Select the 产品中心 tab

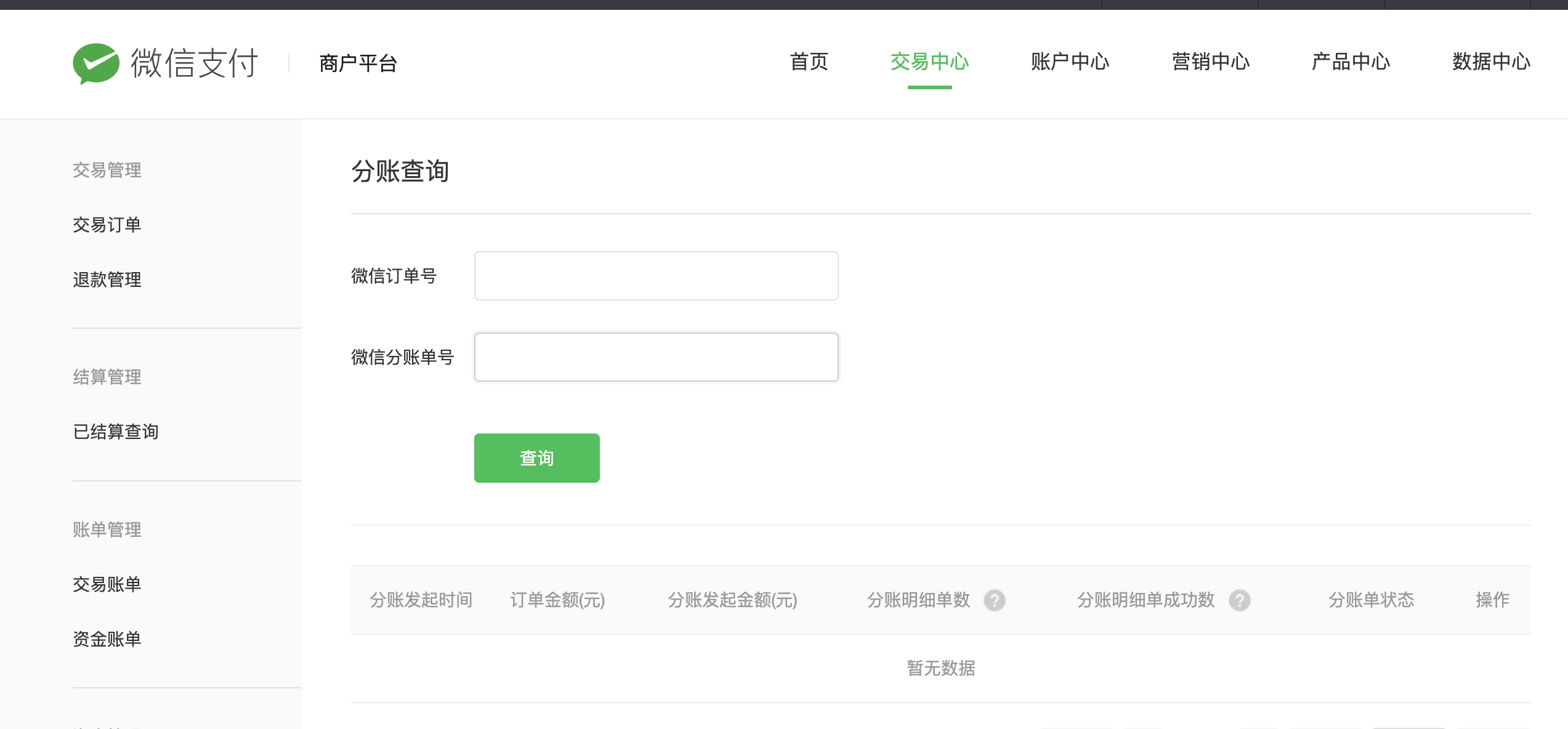point(1351,62)
